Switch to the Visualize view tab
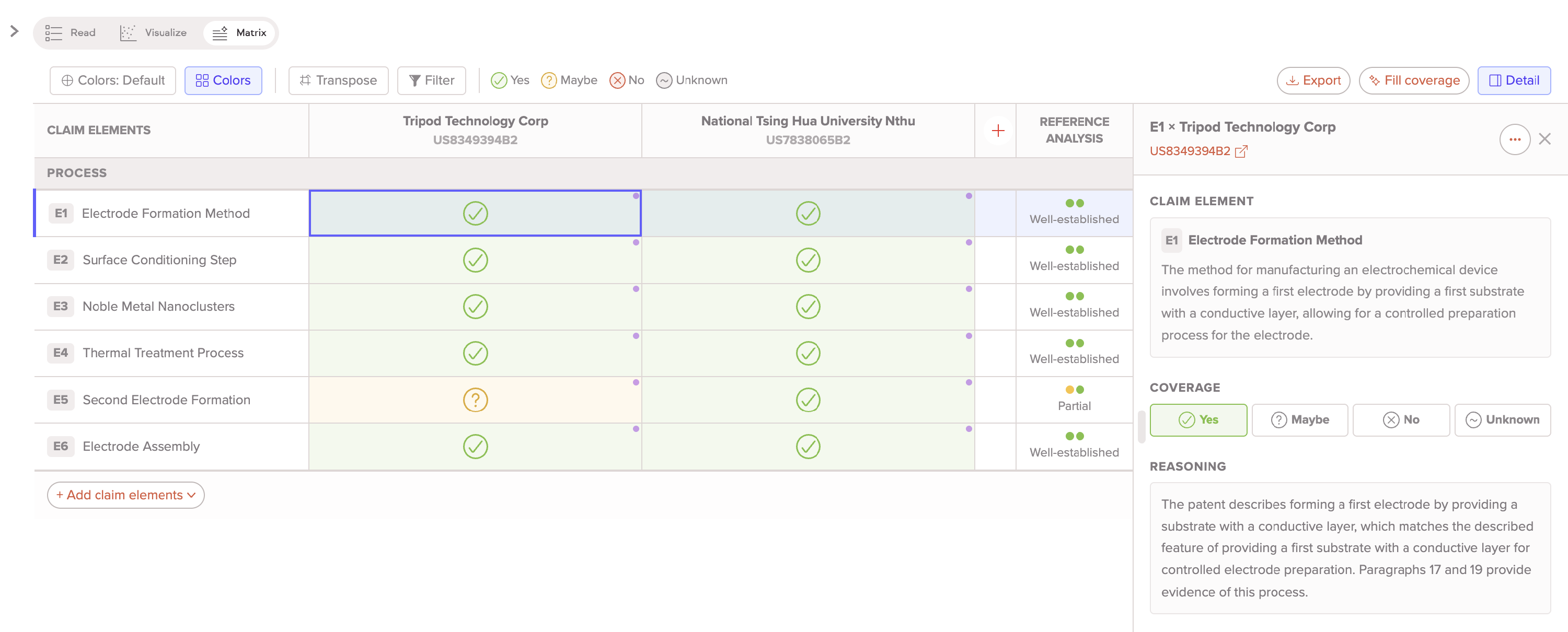 (153, 33)
